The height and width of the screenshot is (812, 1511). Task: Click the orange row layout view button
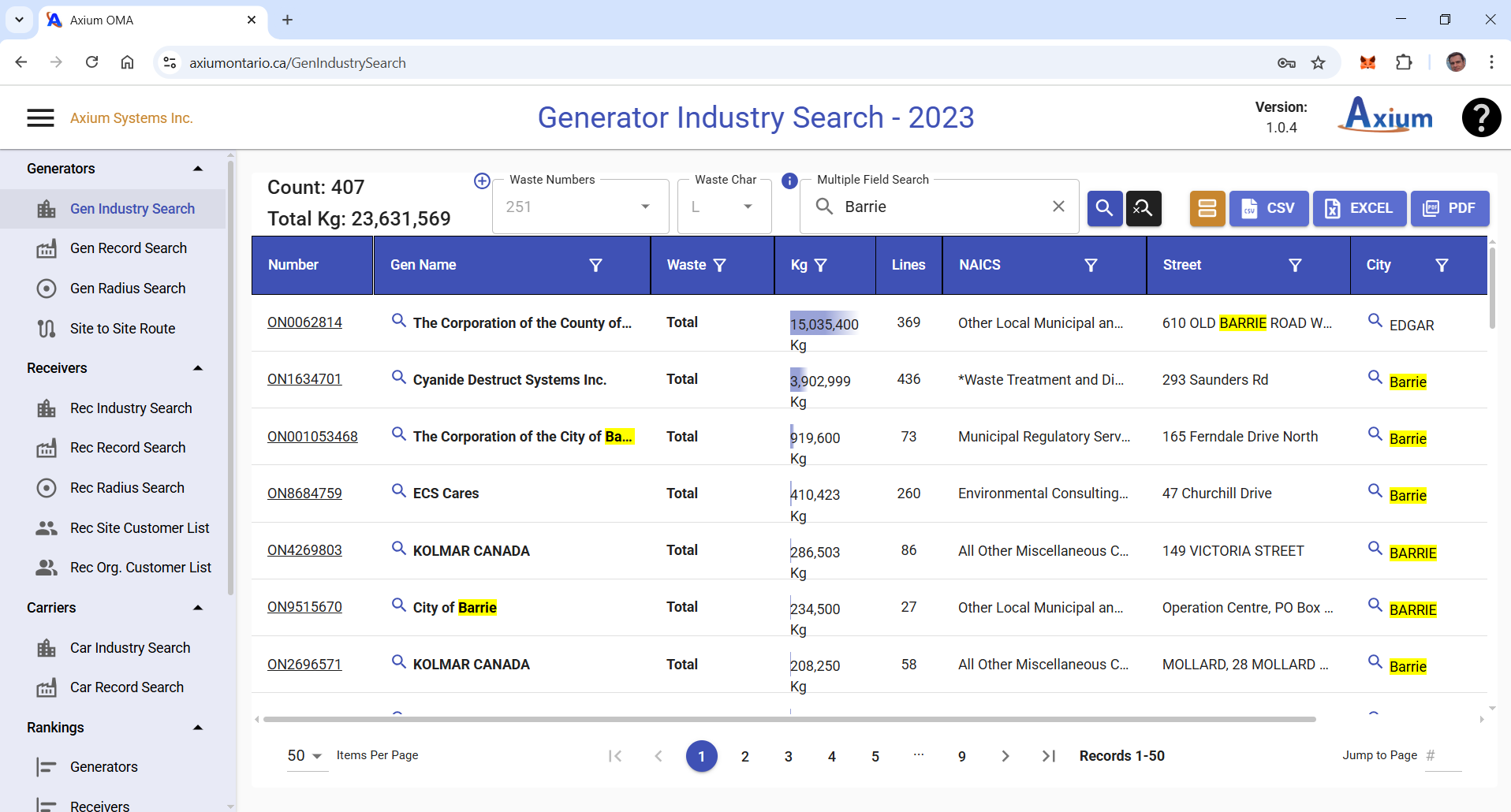tap(1207, 208)
